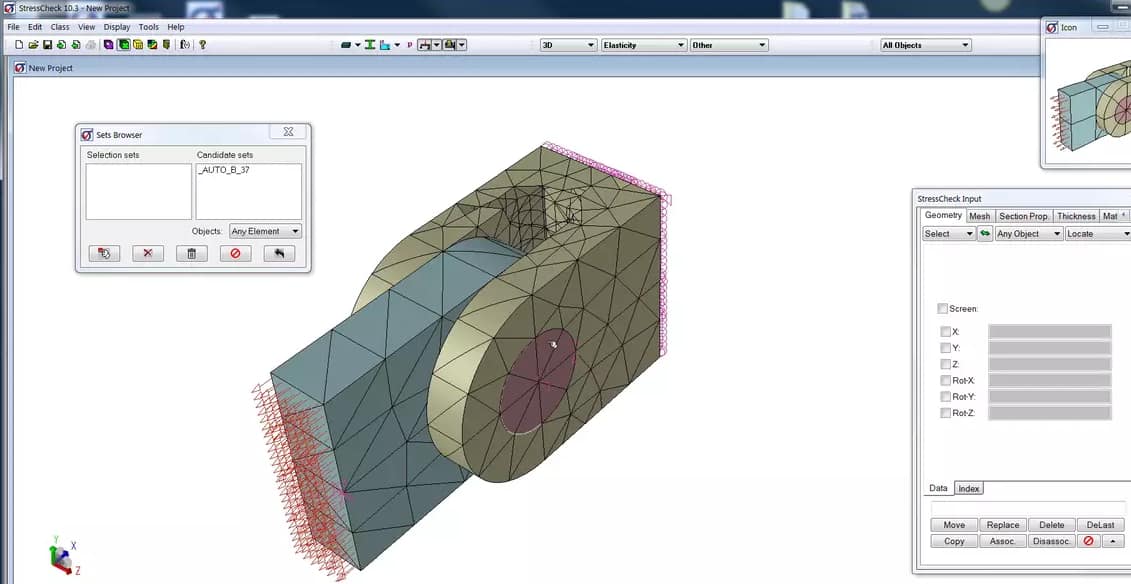Viewport: 1131px width, 584px height.
Task: Enable the Screen checkbox
Action: click(x=943, y=309)
